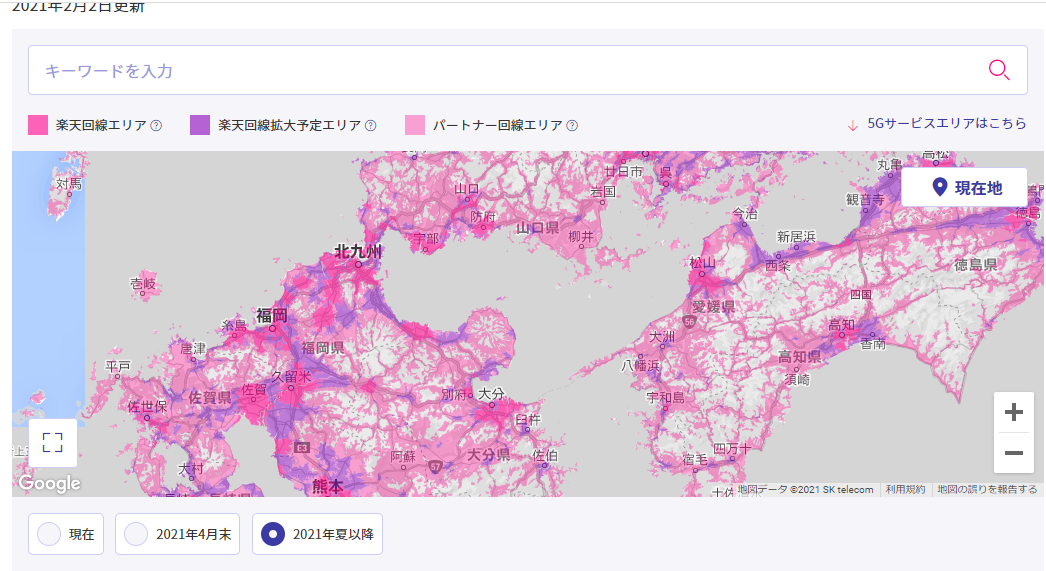Toggle fullscreen map view icon
Viewport: 1046px width, 571px height.
(53, 442)
